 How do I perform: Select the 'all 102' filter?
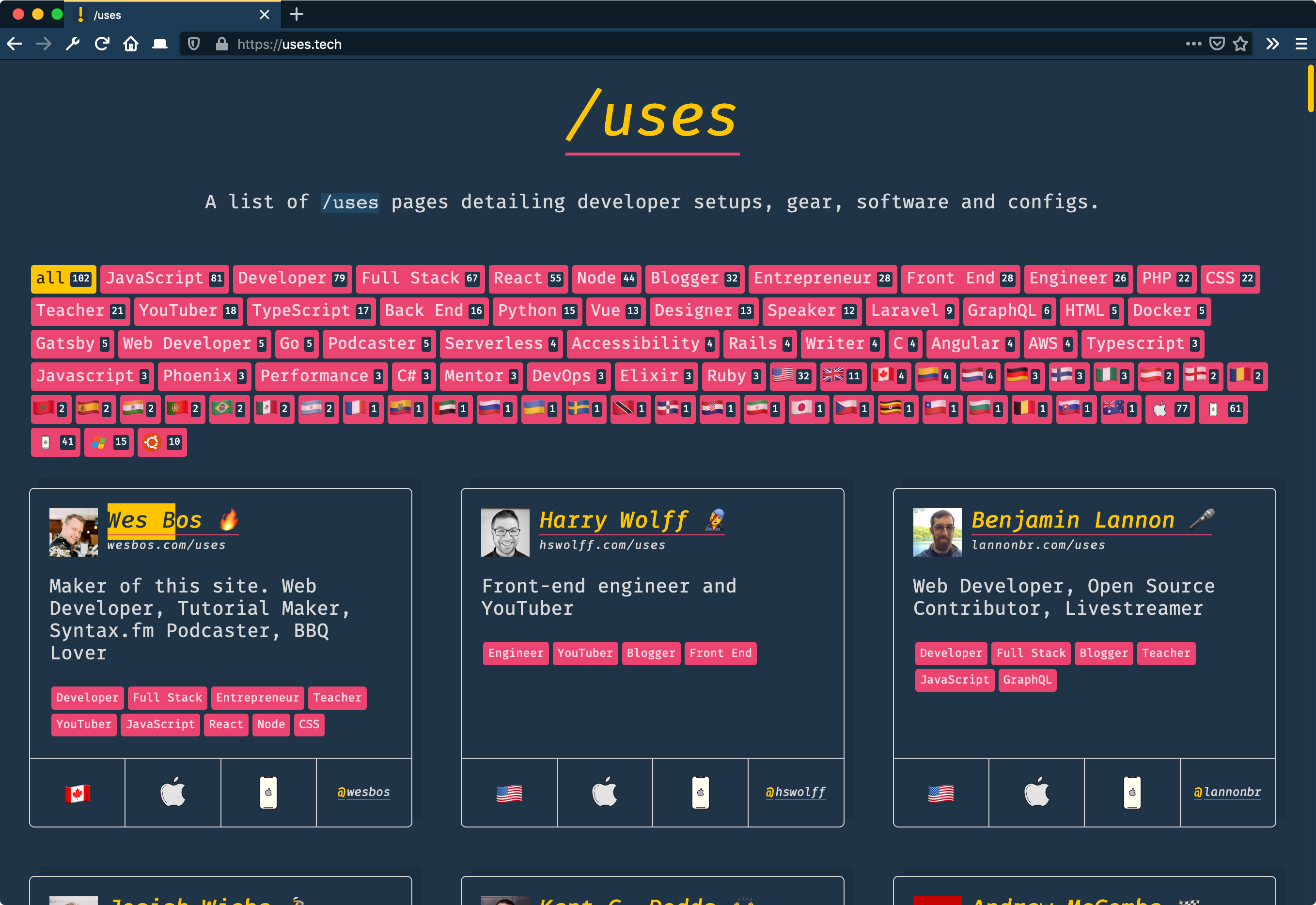pos(63,279)
